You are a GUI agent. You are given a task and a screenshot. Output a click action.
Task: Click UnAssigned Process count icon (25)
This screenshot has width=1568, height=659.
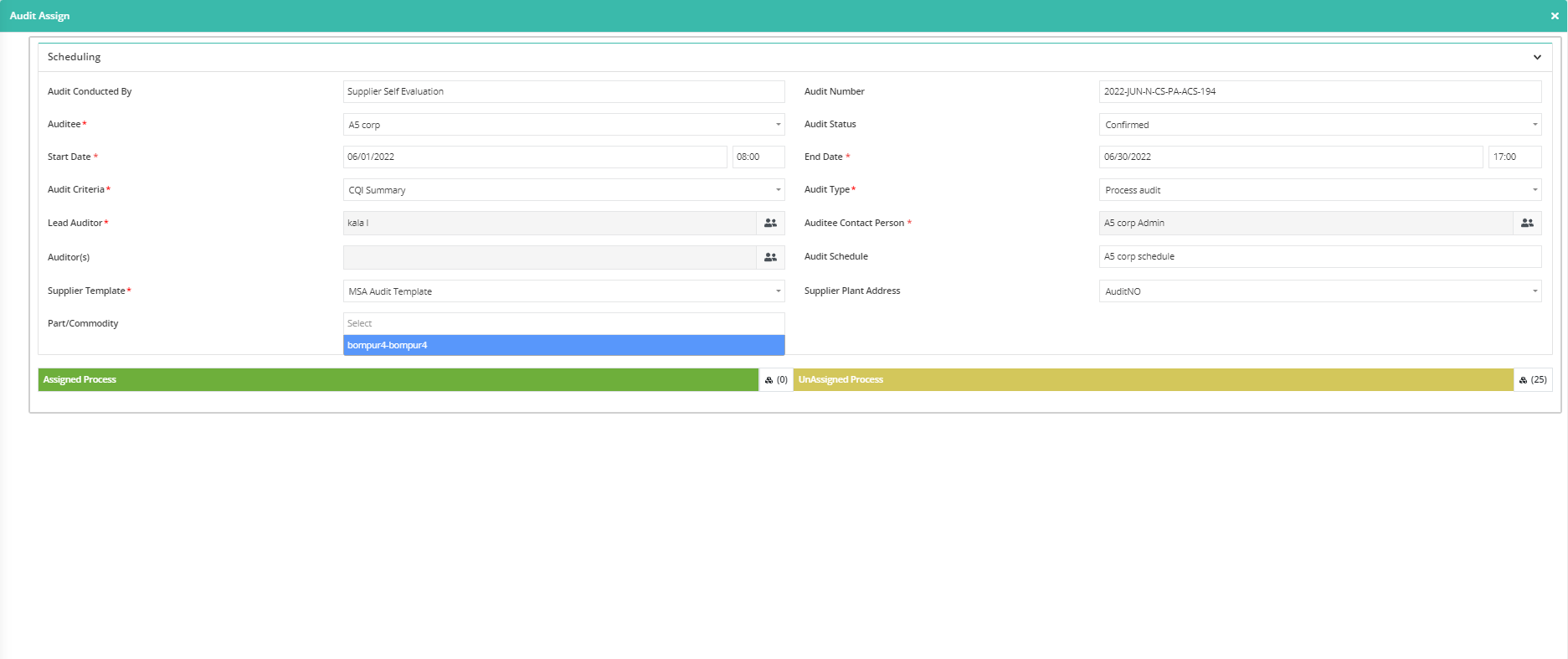1533,379
